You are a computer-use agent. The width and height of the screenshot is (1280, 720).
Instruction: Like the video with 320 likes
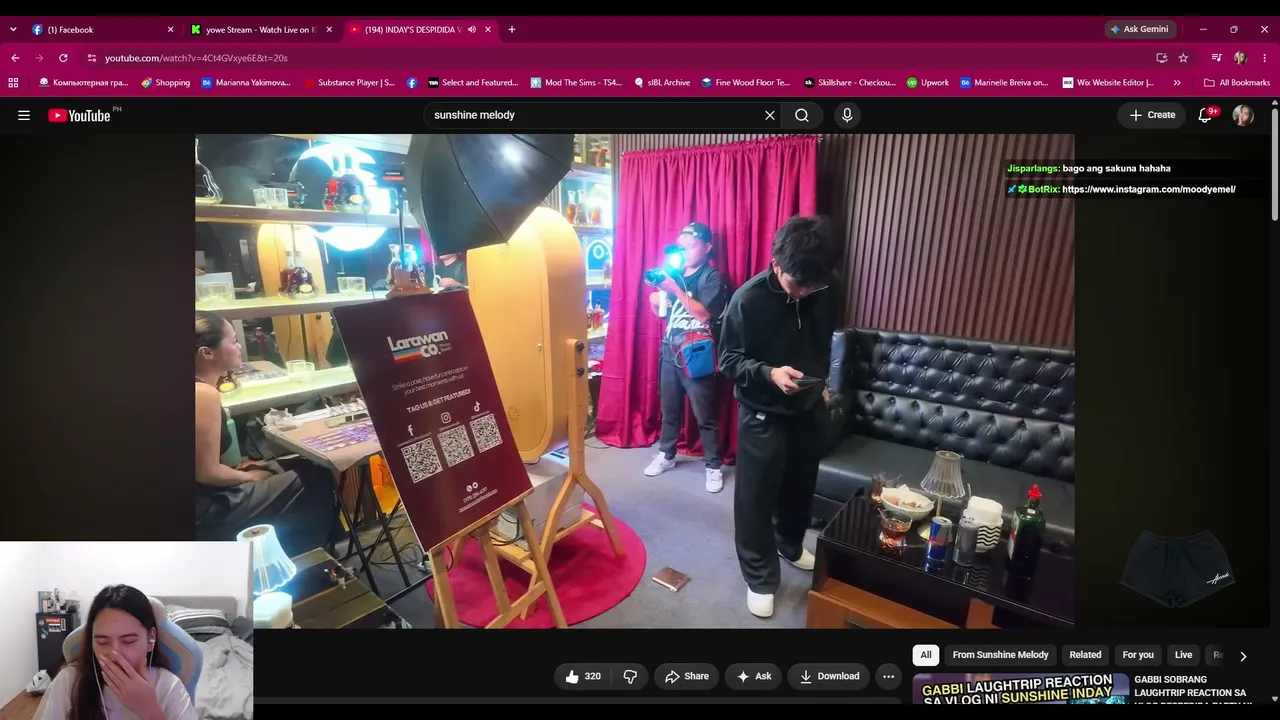click(583, 676)
